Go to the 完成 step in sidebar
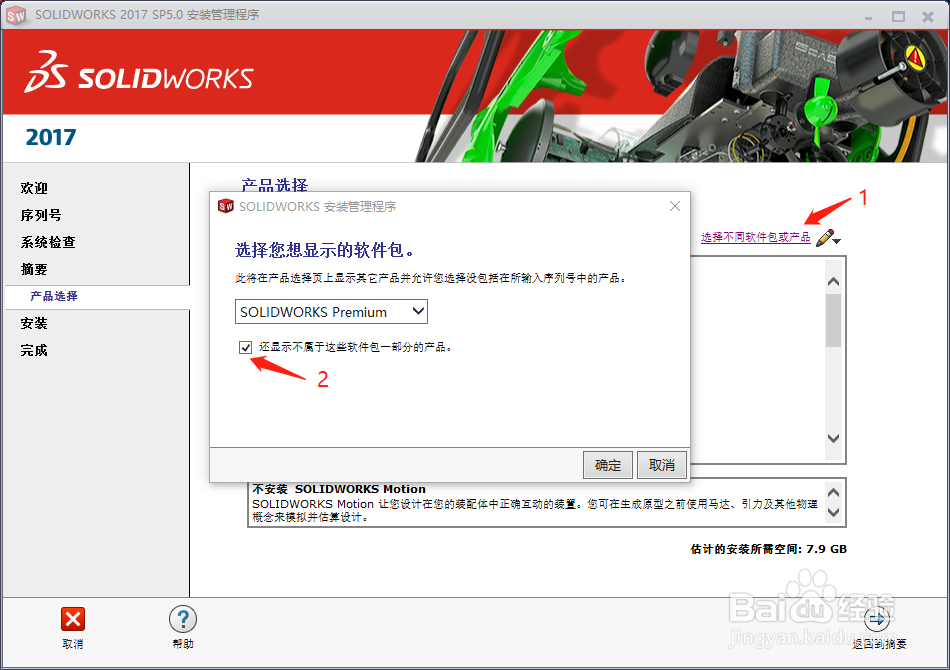 [x=34, y=350]
